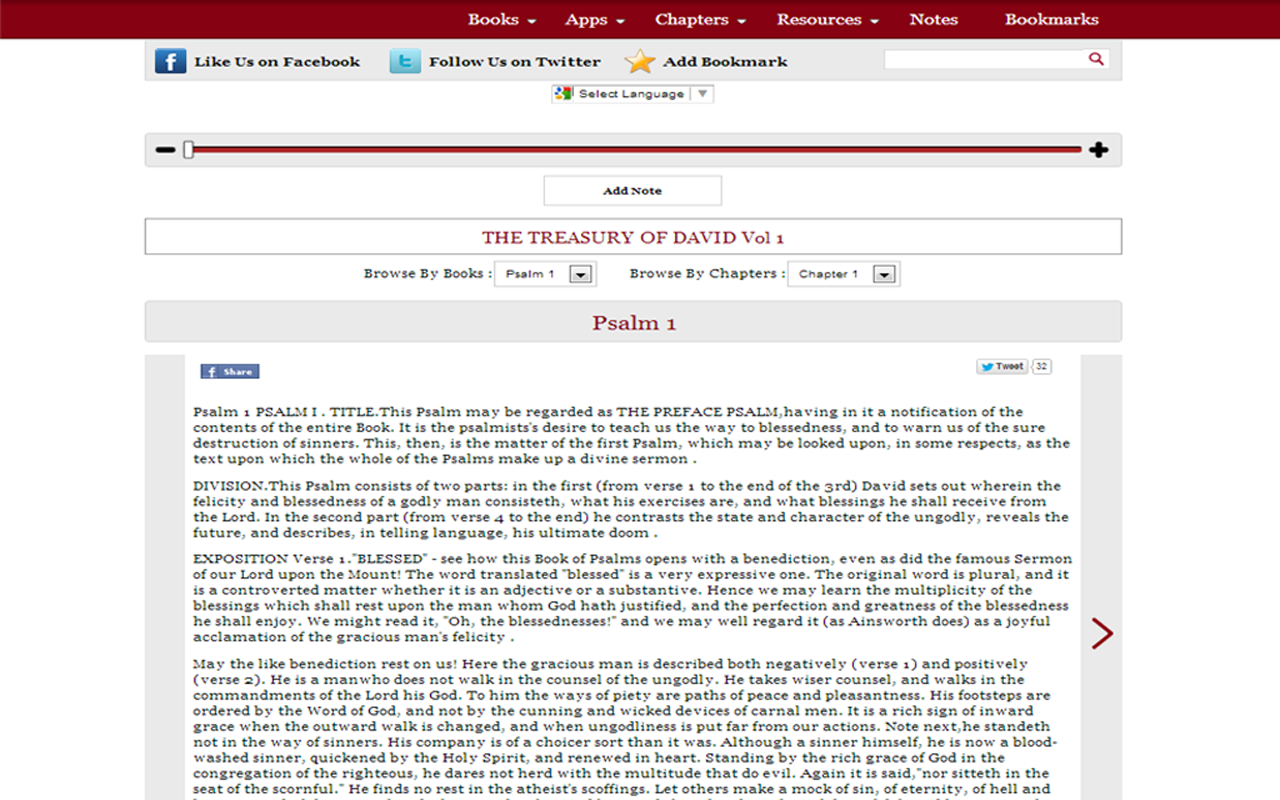
Task: Select the Bookmarks menu item
Action: click(1051, 19)
